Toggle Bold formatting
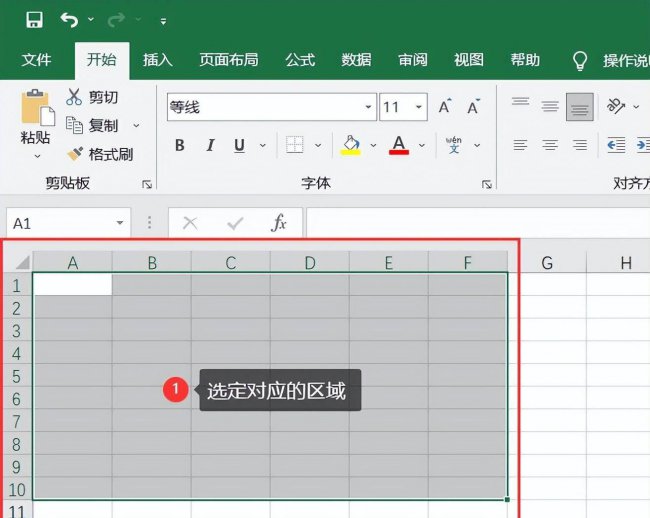 [179, 145]
